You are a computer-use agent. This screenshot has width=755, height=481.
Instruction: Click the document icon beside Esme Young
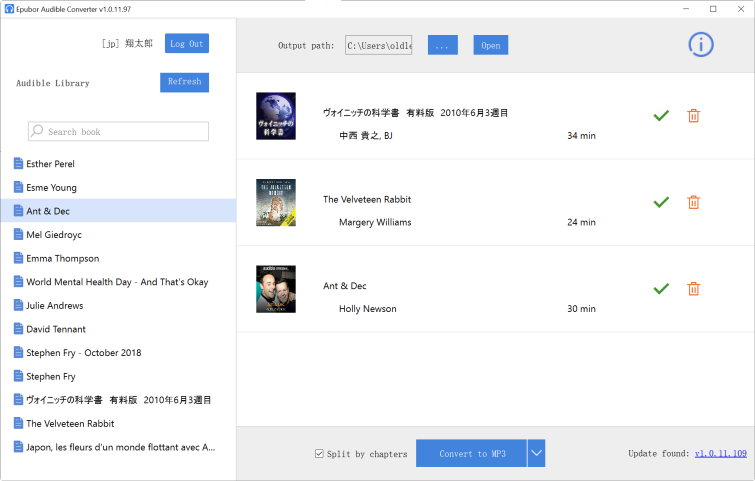pyautogui.click(x=18, y=187)
